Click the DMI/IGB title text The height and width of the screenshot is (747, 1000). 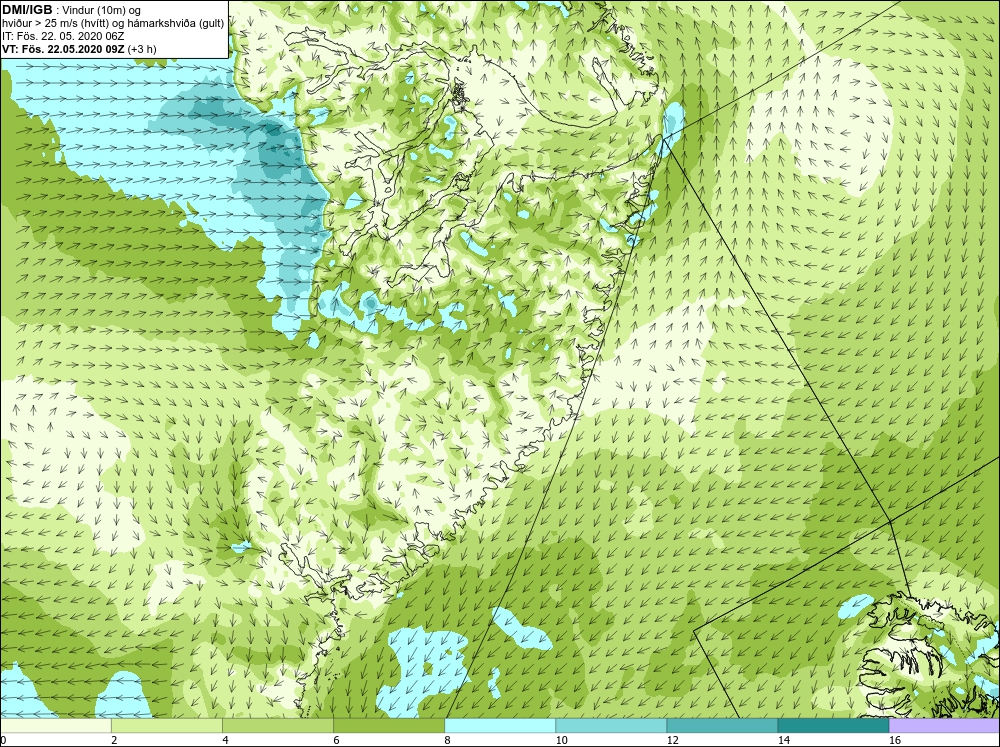pos(27,10)
